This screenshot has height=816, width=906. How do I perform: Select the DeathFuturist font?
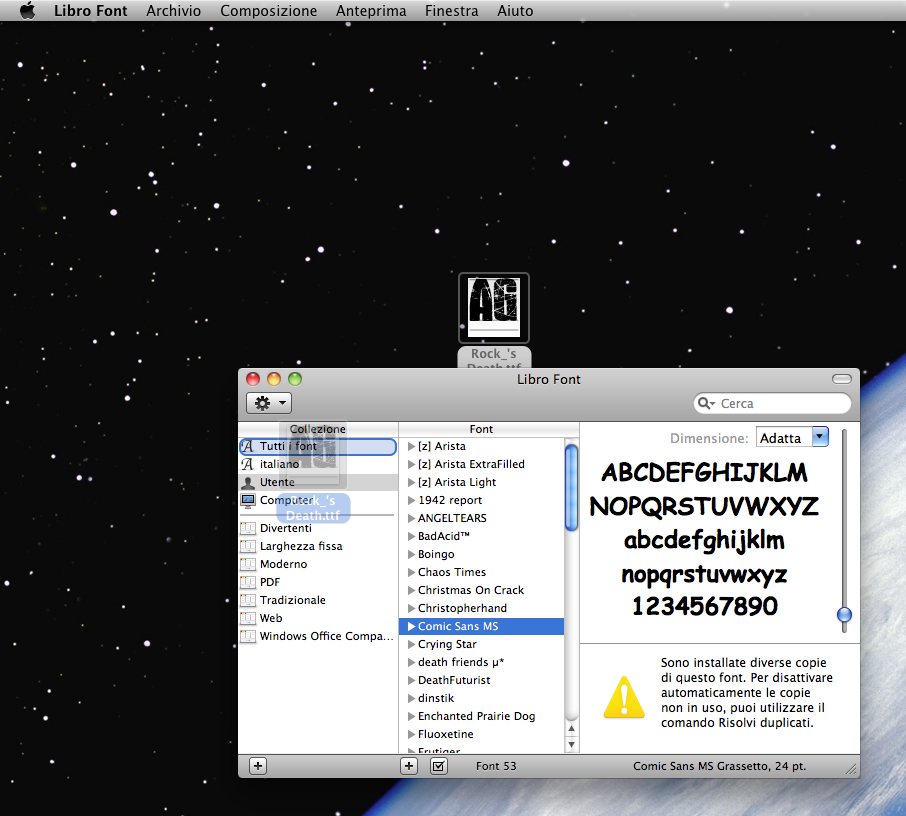coord(481,680)
